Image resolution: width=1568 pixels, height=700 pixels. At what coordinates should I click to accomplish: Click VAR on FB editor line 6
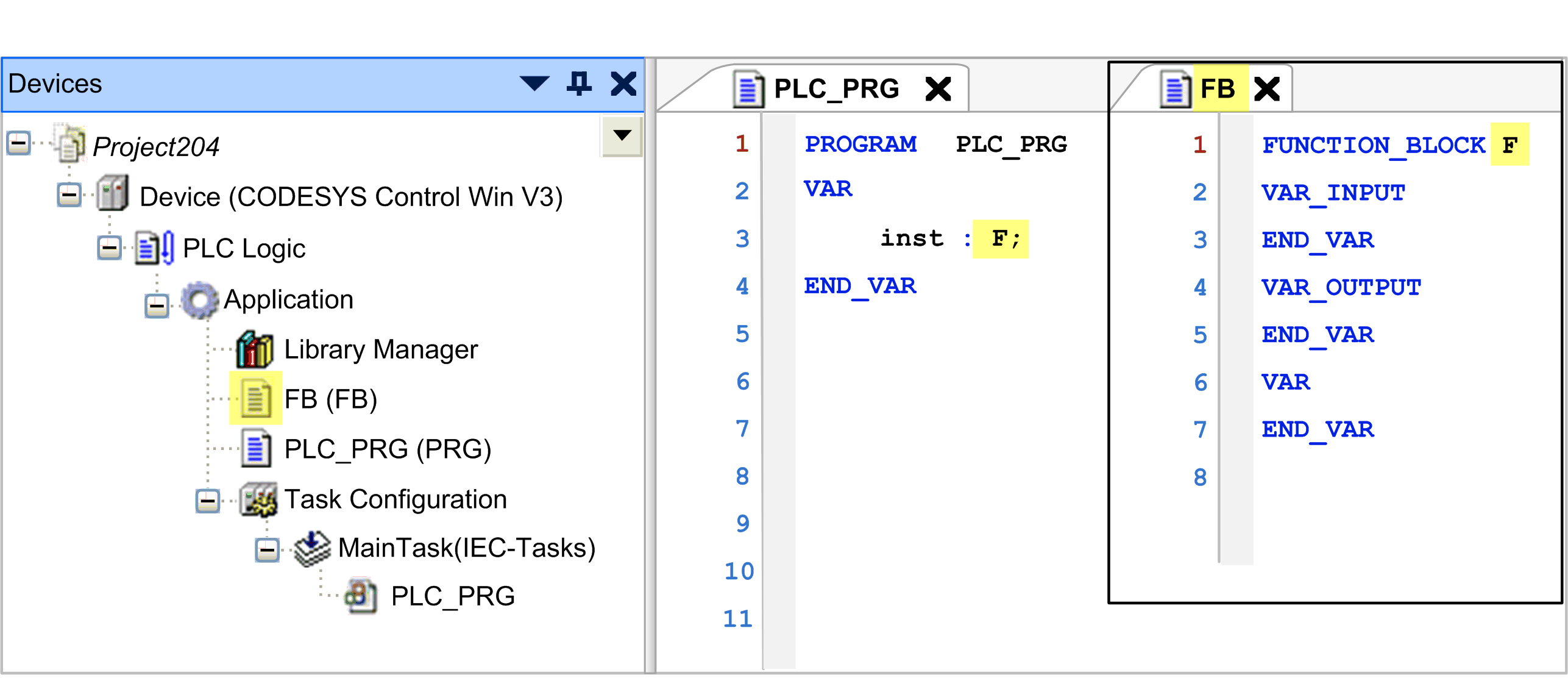click(x=1286, y=382)
